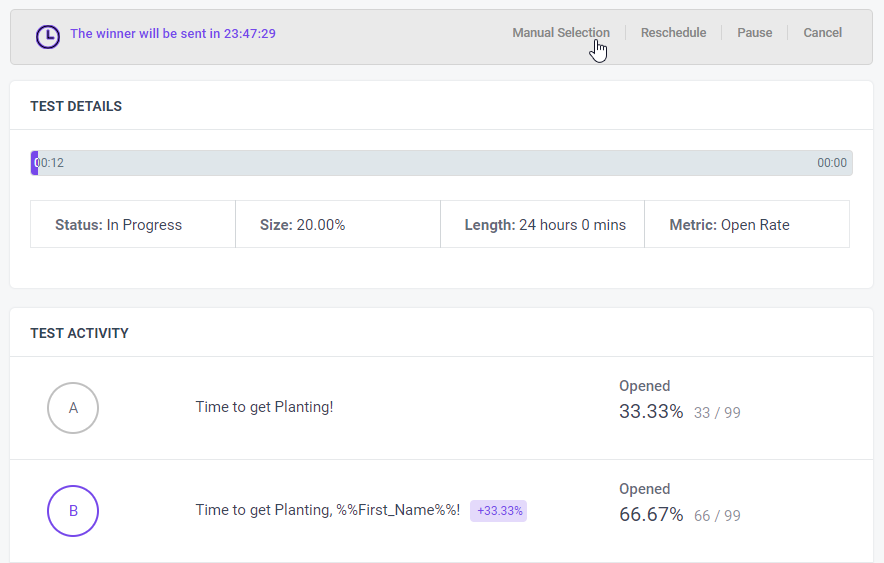Click the +33.33% improvement badge

click(x=498, y=511)
